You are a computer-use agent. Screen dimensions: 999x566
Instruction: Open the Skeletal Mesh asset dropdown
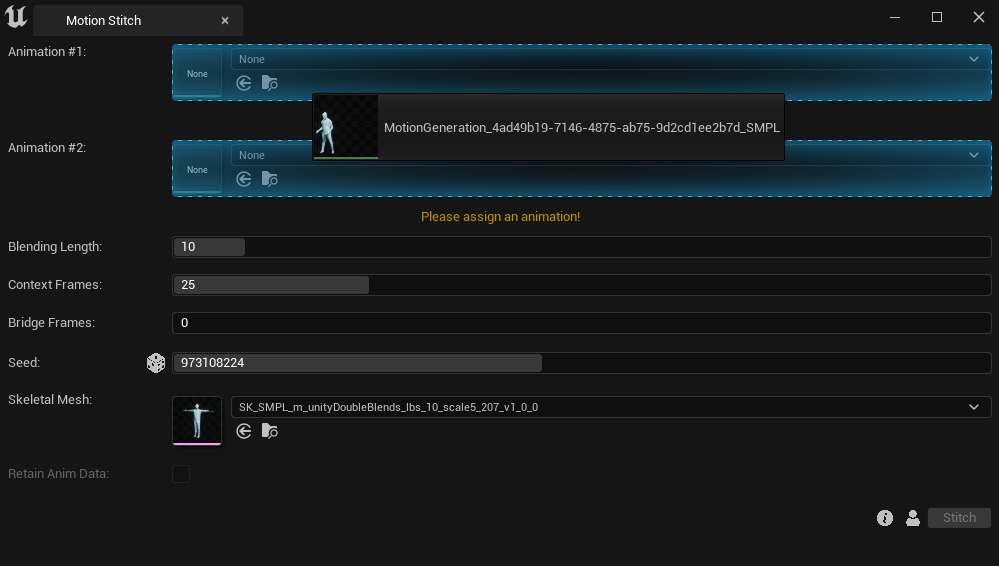[973, 407]
